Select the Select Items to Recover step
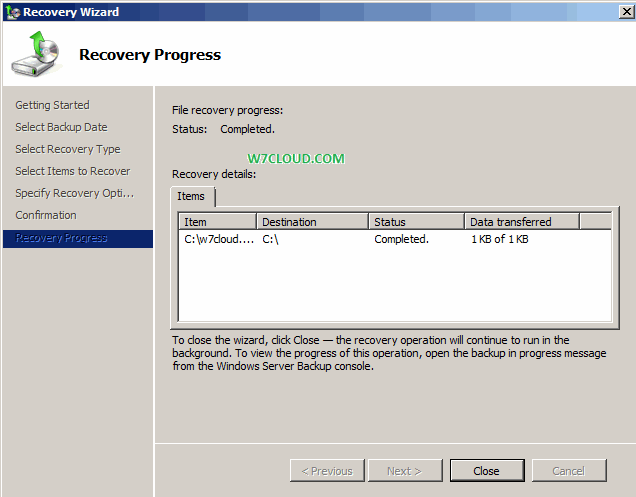 pos(73,171)
